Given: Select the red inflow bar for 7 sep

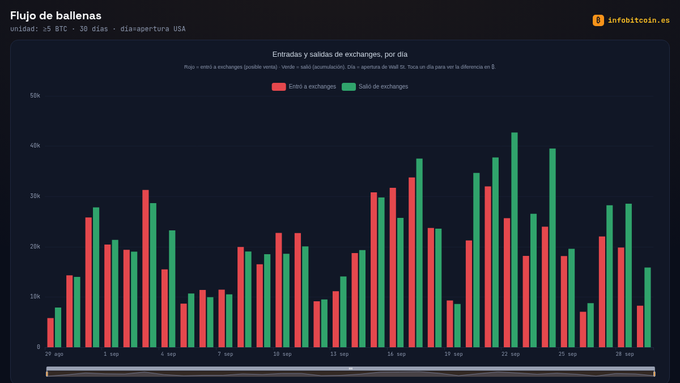Looking at the screenshot, I should point(222,318).
